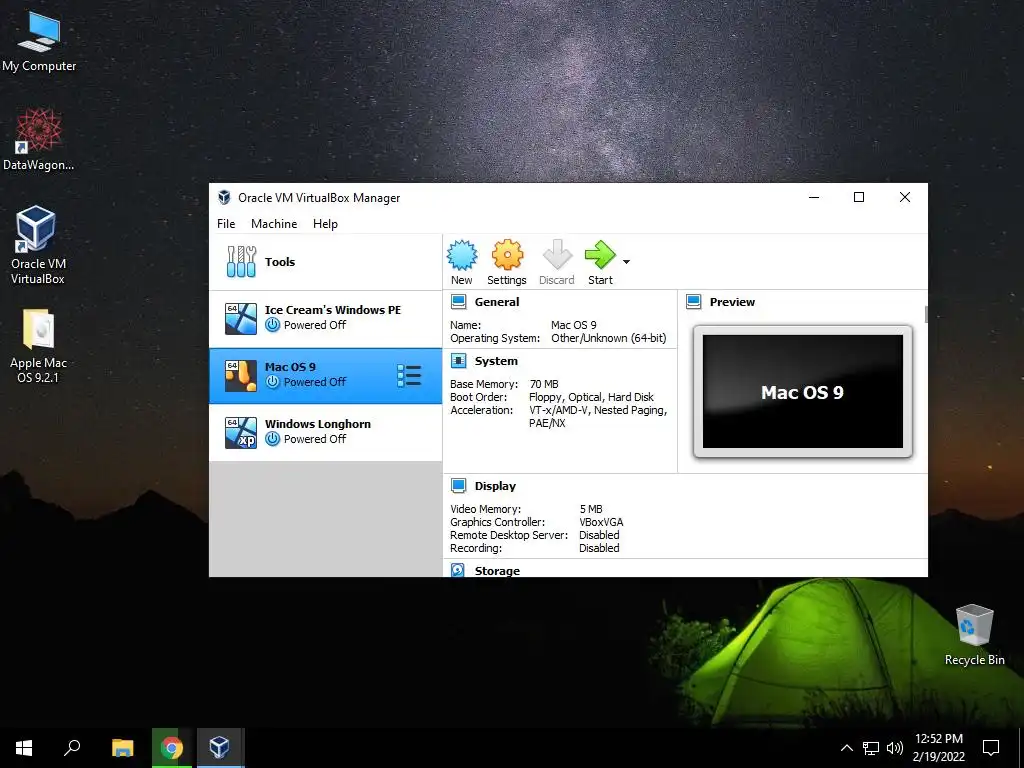The image size is (1024, 768).
Task: Click the System section header
Action: [496, 360]
